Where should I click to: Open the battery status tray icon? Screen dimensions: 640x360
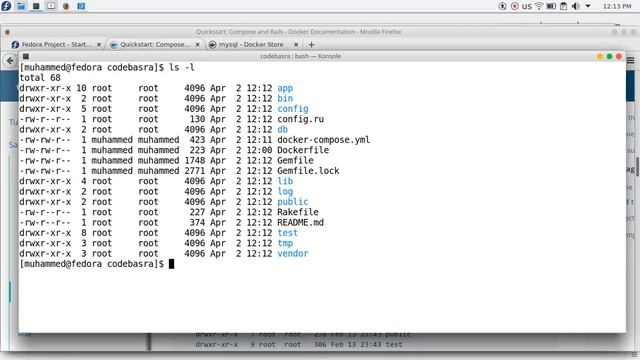click(x=551, y=6)
